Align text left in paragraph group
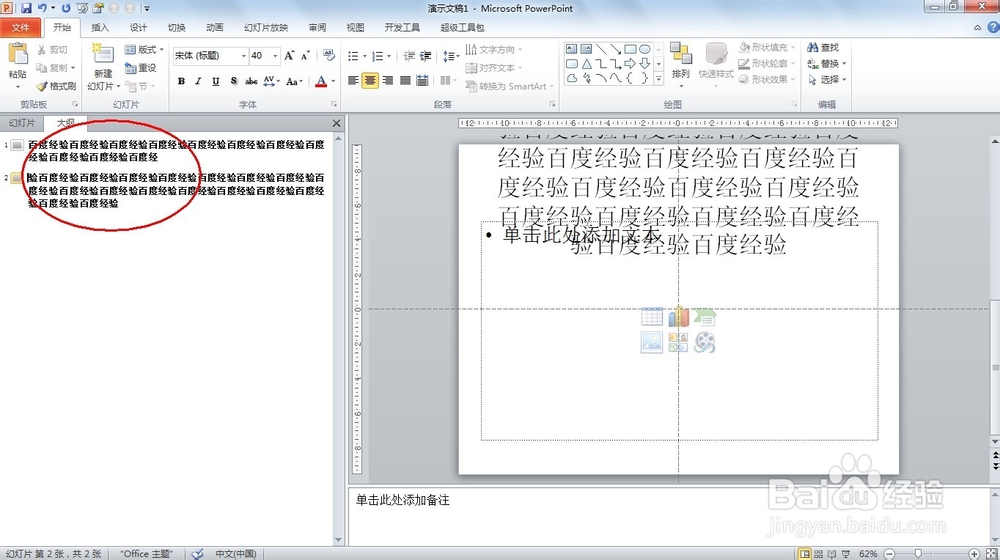1000x560 pixels. 353,80
